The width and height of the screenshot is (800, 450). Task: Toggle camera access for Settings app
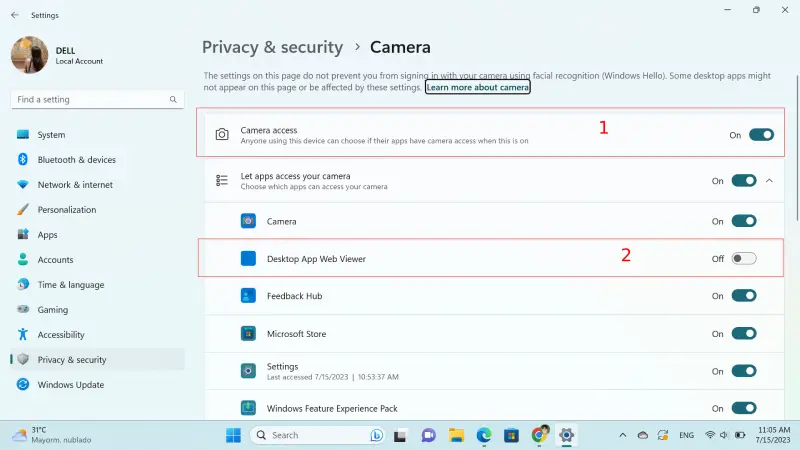[x=744, y=371]
